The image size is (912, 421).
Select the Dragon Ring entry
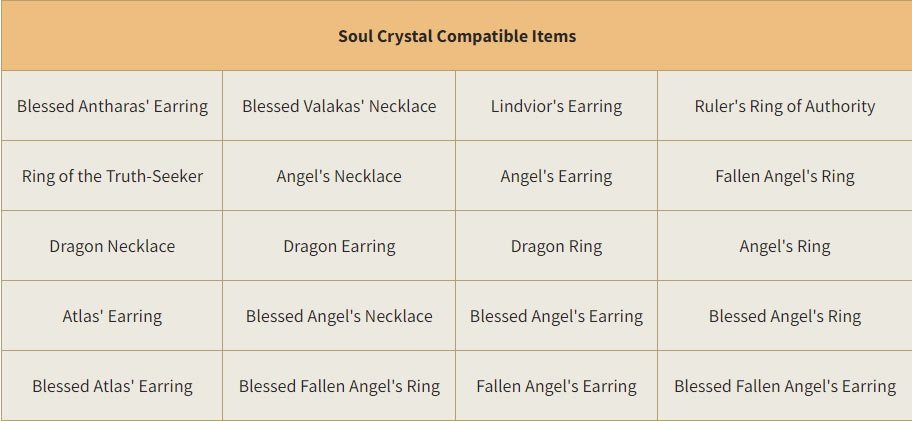coord(557,246)
